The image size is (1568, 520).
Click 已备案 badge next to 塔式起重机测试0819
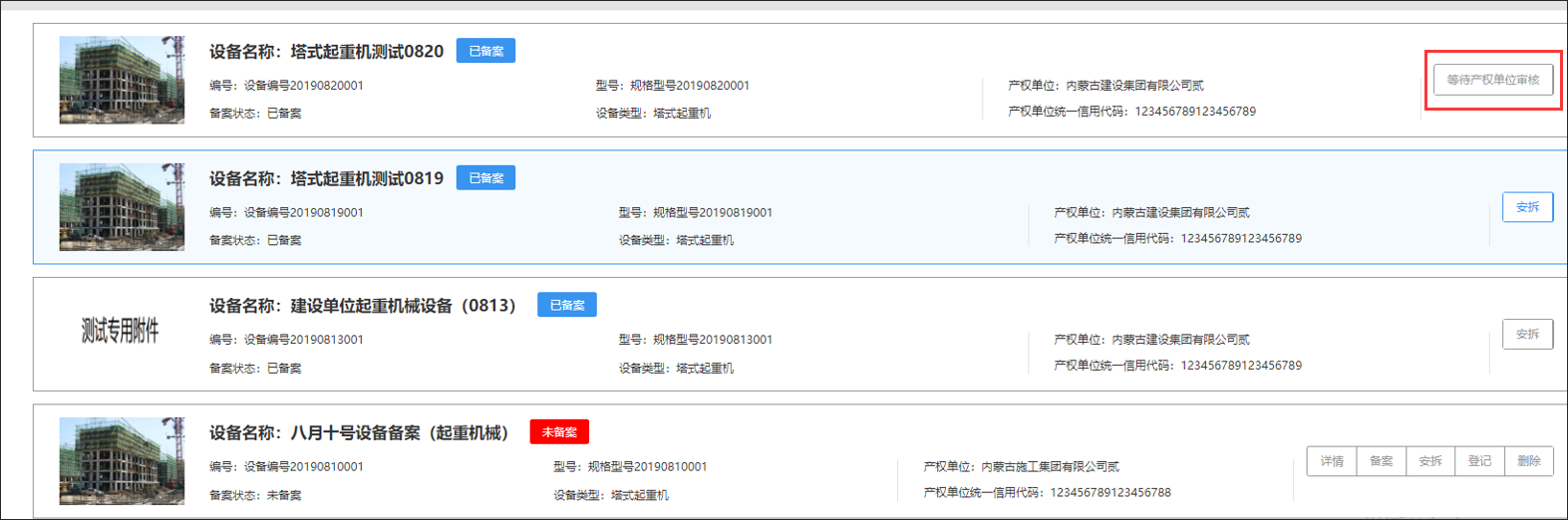point(485,177)
